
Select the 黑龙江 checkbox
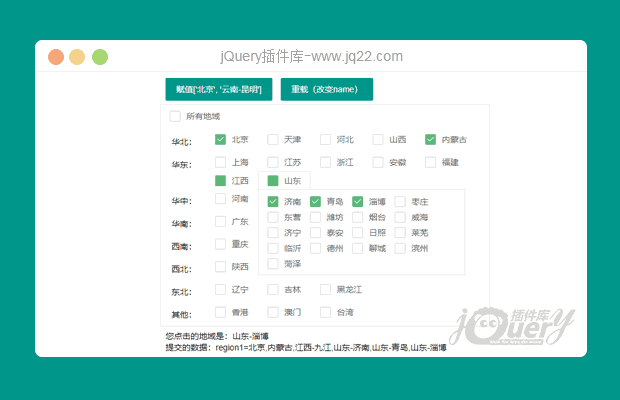[x=326, y=290]
